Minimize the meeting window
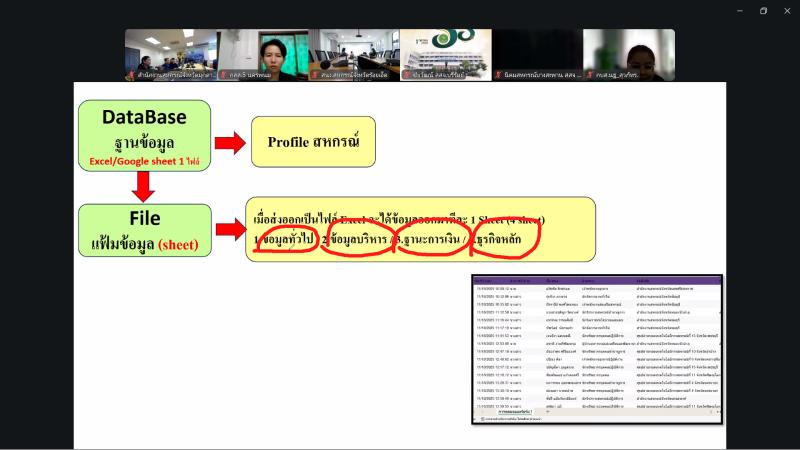Screen dimensions: 800x450 (737, 11)
